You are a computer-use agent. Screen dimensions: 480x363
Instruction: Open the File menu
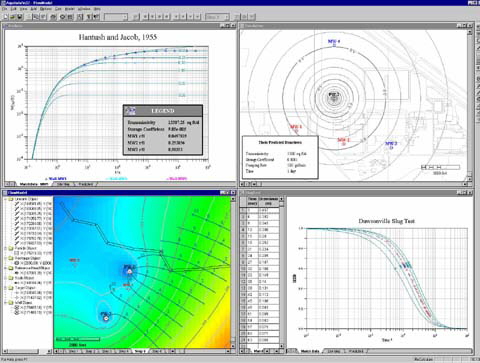tap(5, 9)
